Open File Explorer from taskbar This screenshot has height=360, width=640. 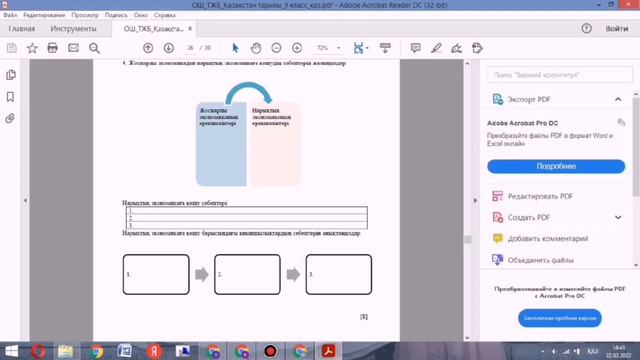[x=65, y=351]
